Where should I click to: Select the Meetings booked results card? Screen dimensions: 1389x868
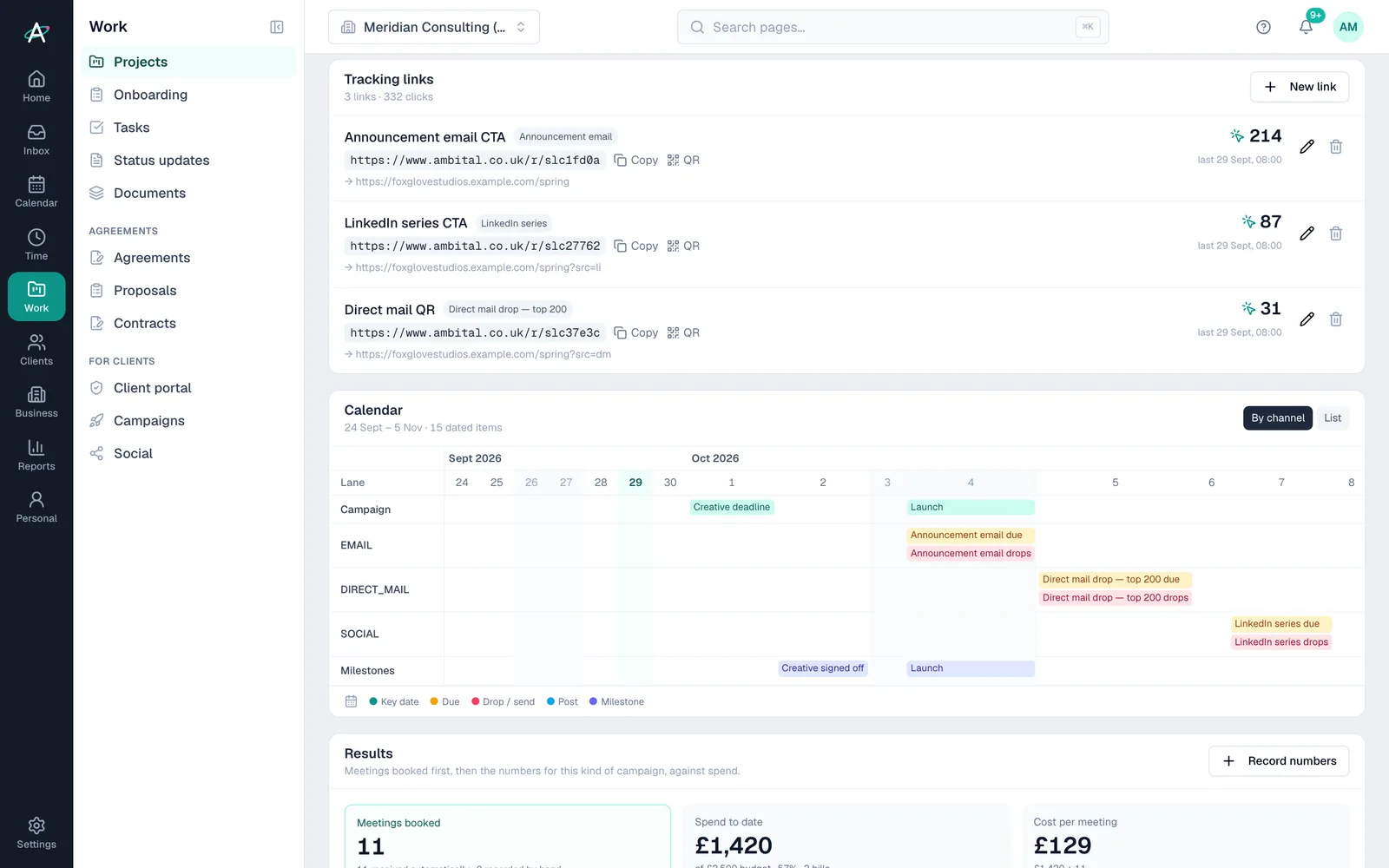[507, 837]
